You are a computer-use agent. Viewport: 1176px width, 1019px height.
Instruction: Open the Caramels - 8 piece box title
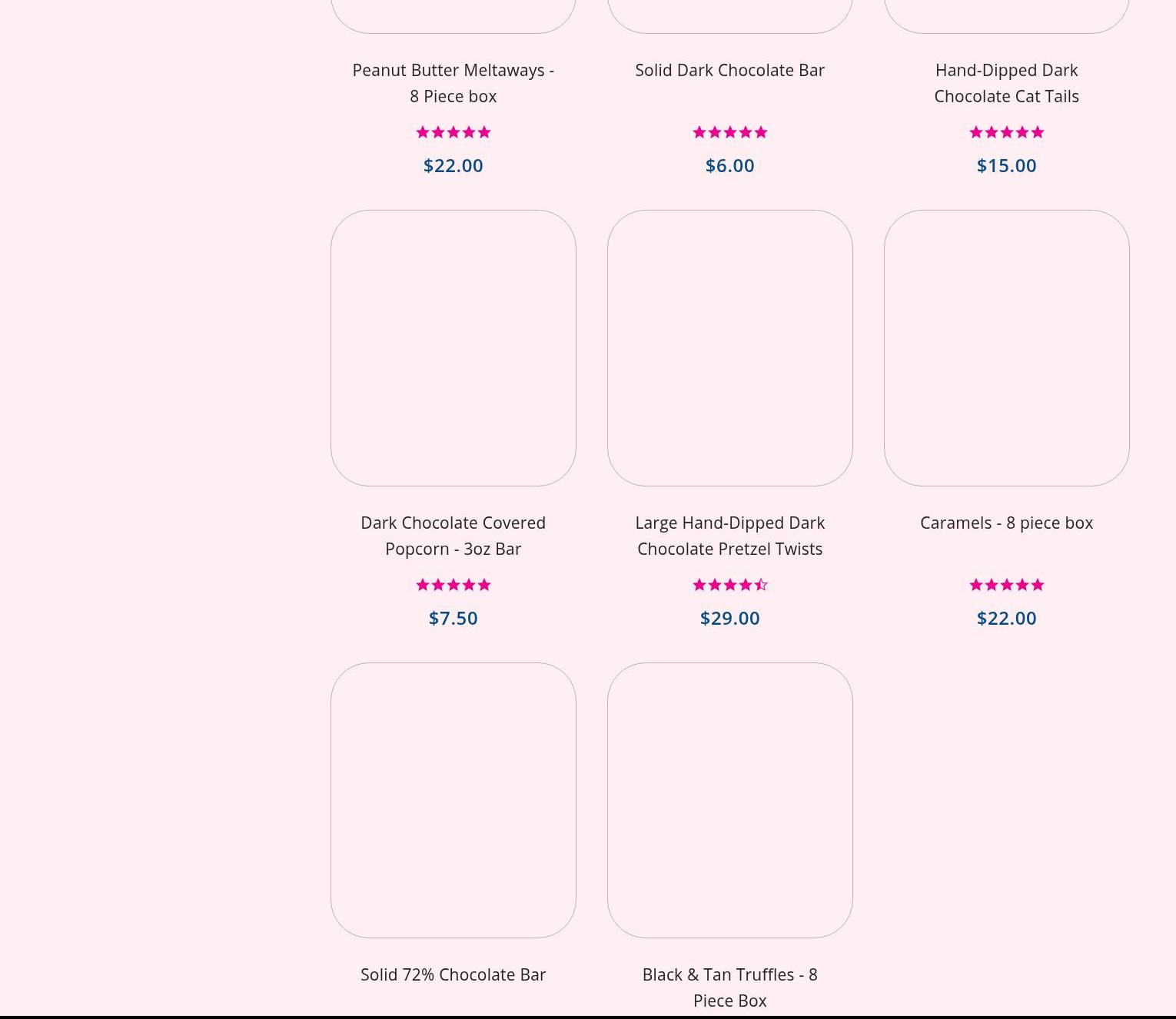coord(1006,523)
